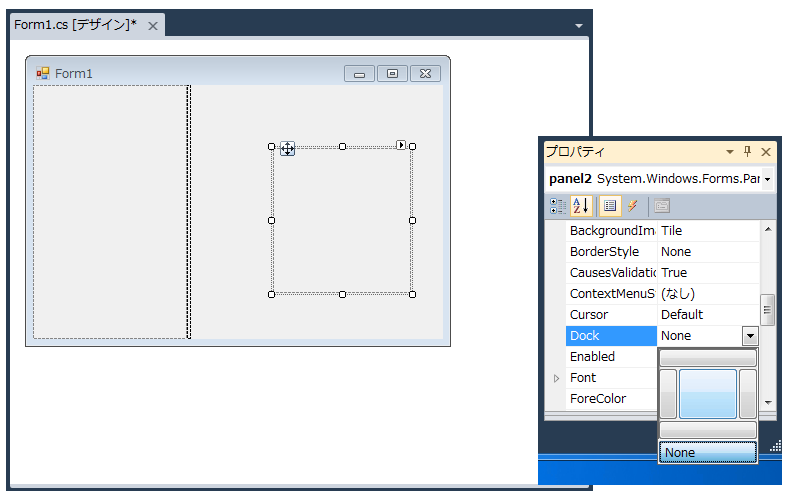The image size is (800, 500).
Task: Click the Properties grid scroll up arrow
Action: tap(768, 230)
